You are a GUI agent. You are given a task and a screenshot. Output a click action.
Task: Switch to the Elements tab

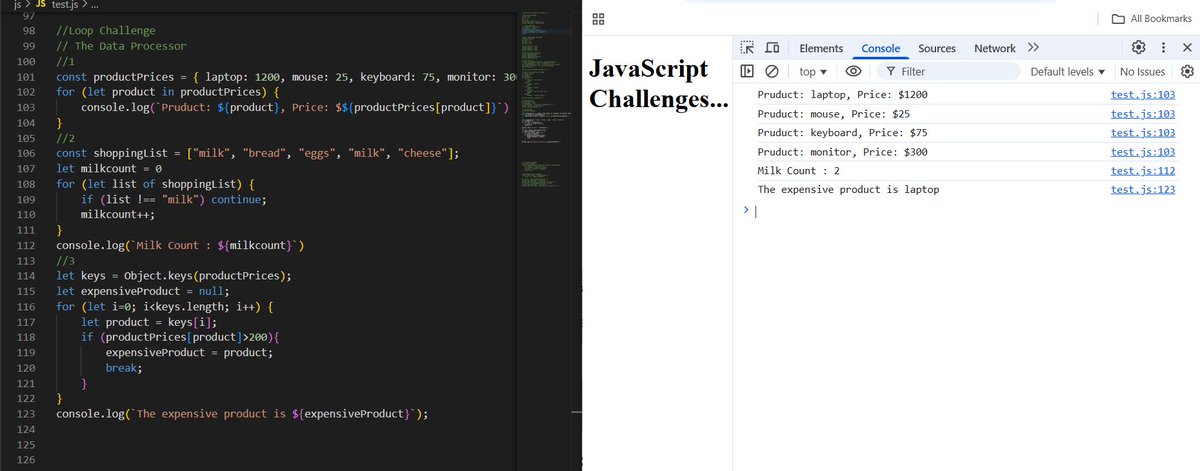point(821,48)
